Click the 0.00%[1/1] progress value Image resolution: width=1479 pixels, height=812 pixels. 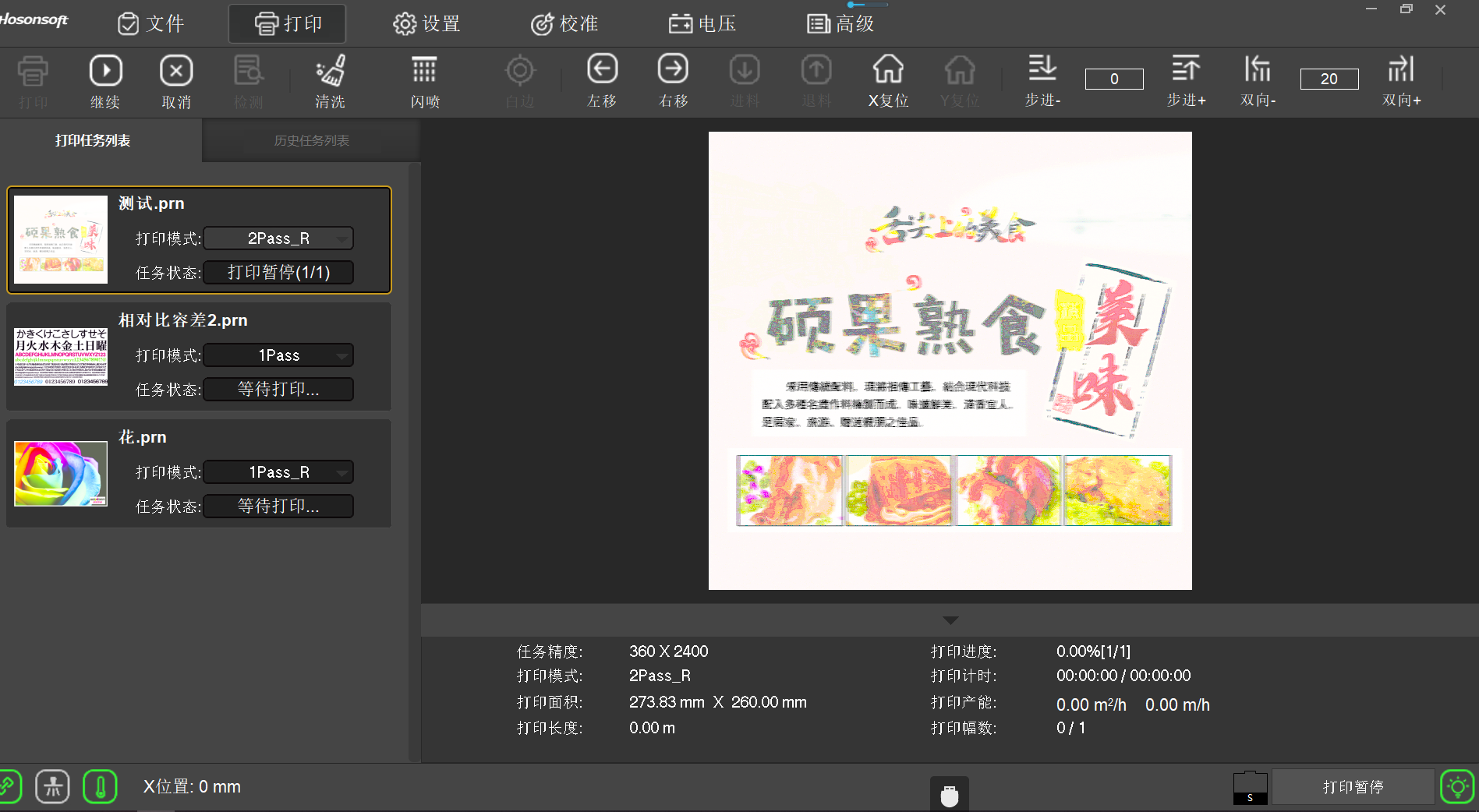pos(1093,651)
